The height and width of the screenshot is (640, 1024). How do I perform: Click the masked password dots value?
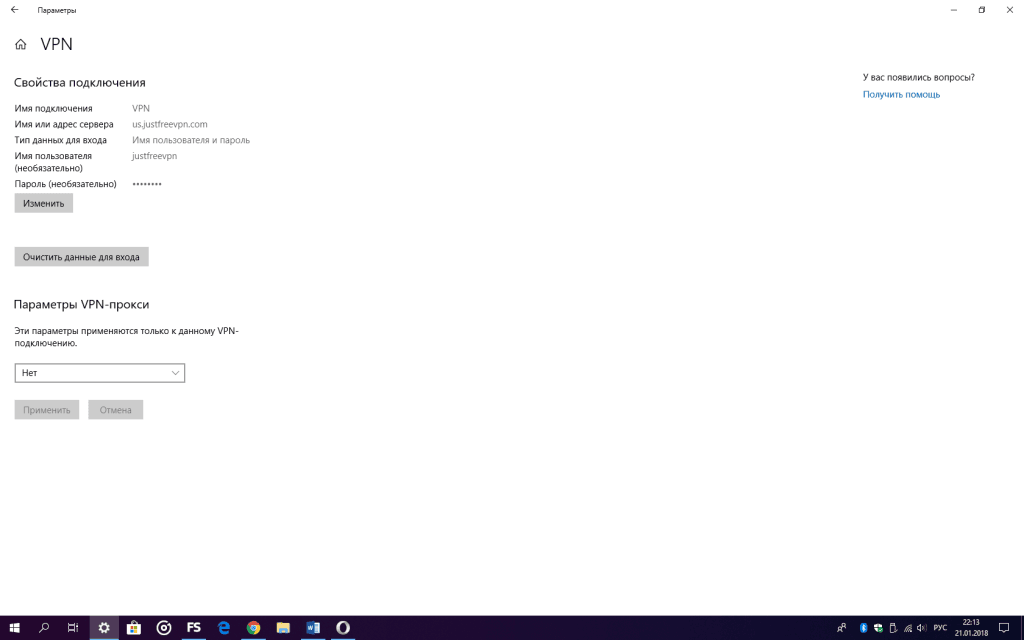(x=147, y=184)
